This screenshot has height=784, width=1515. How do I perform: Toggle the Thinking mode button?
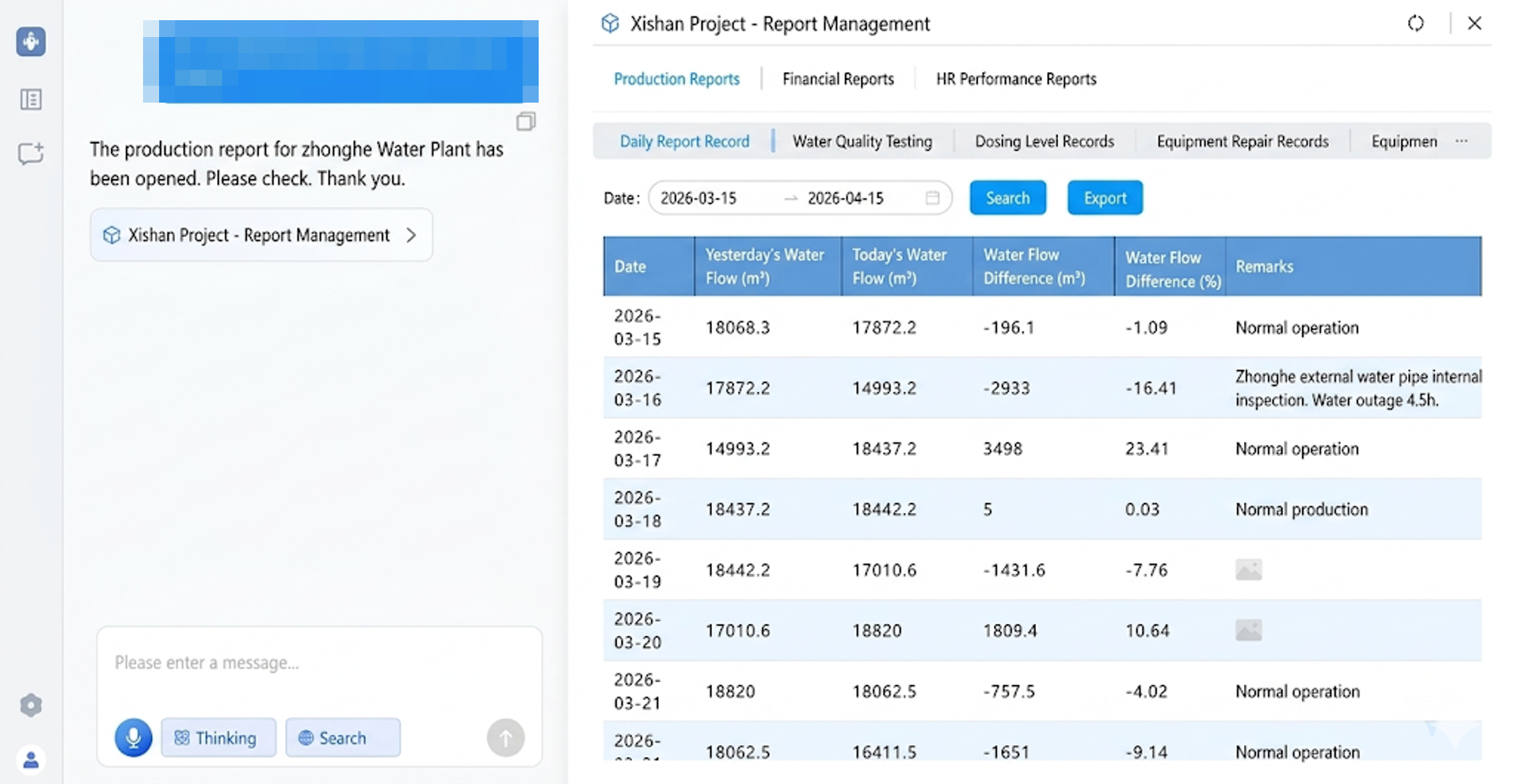(x=218, y=738)
